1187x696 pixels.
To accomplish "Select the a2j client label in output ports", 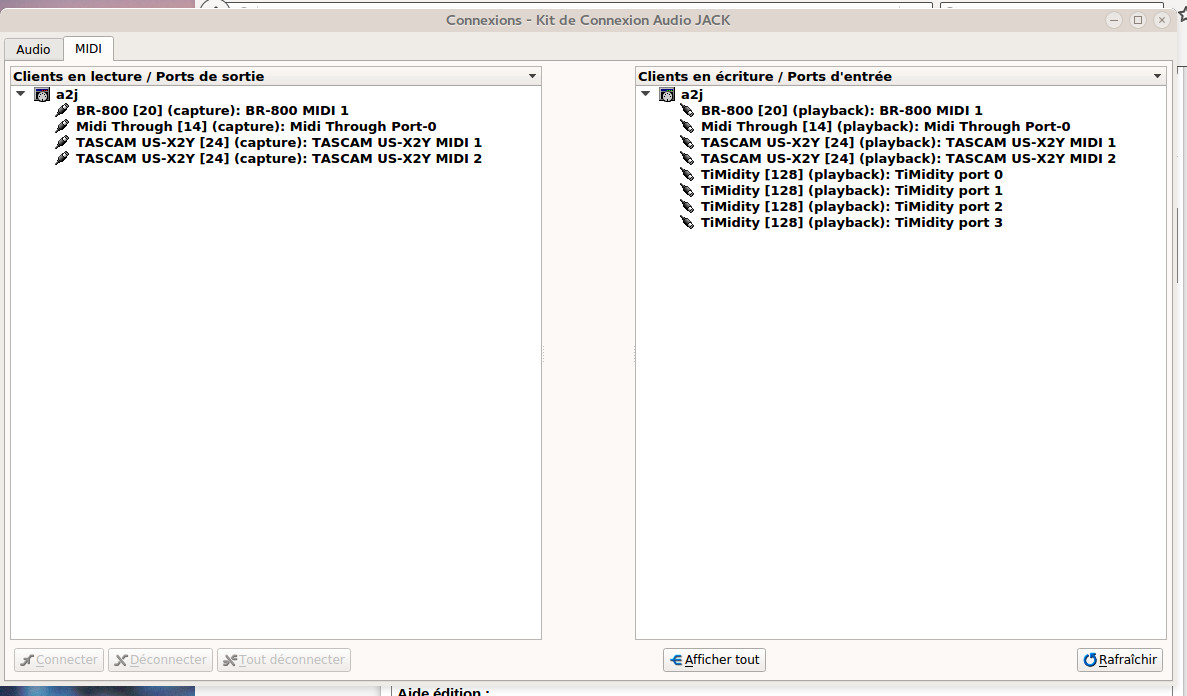I will click(x=67, y=95).
